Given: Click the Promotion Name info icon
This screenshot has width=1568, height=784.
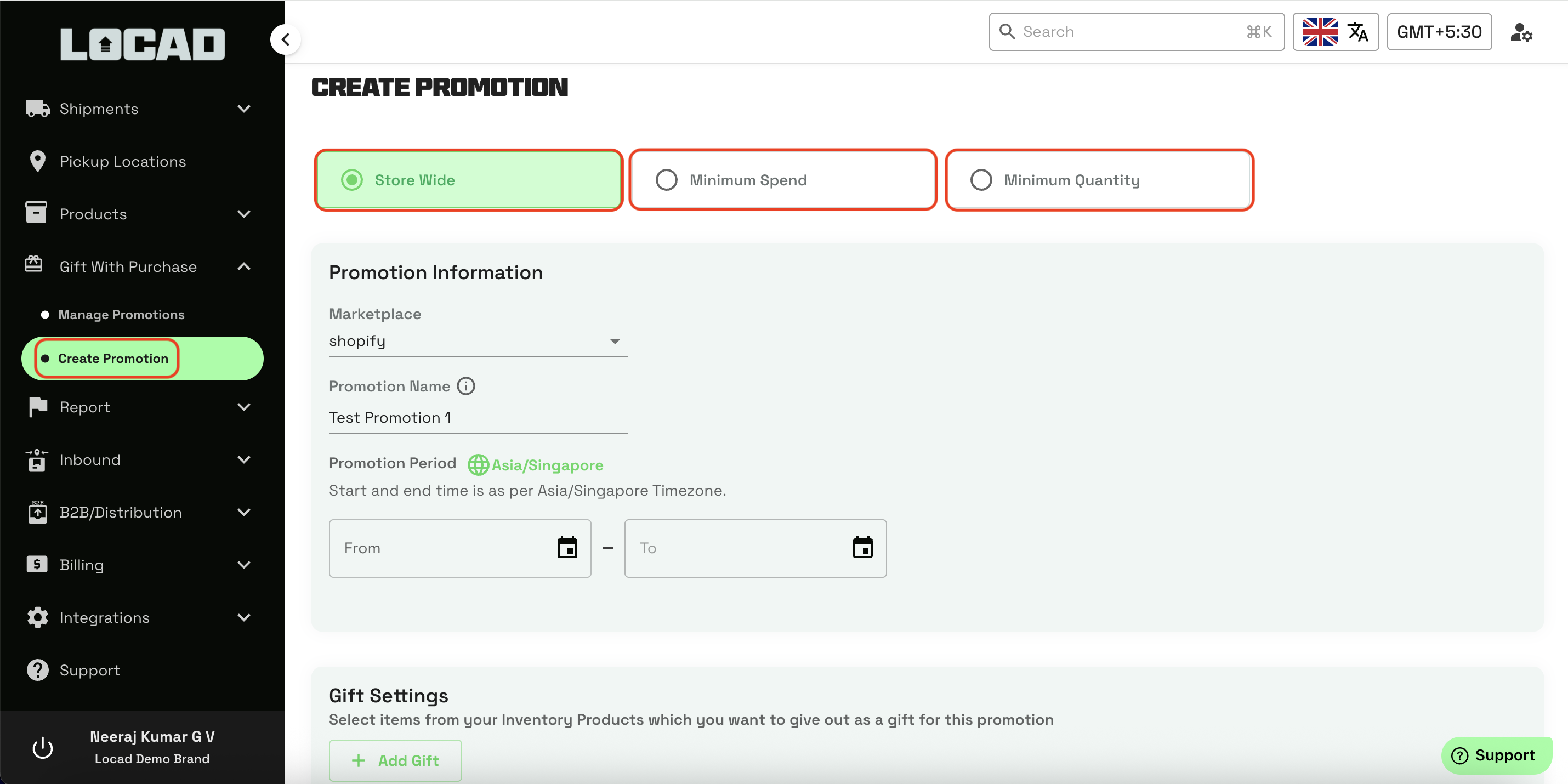Looking at the screenshot, I should pos(465,386).
